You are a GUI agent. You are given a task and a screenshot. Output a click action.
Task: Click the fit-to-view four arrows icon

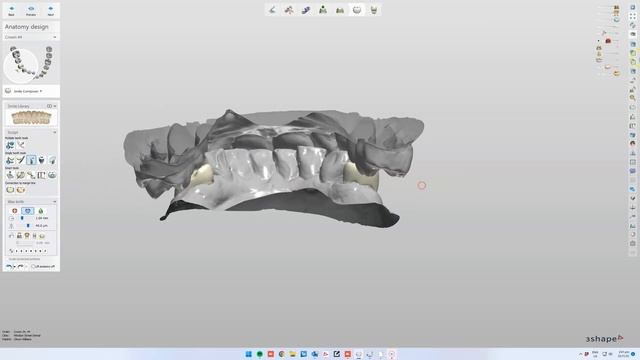pyautogui.click(x=633, y=17)
